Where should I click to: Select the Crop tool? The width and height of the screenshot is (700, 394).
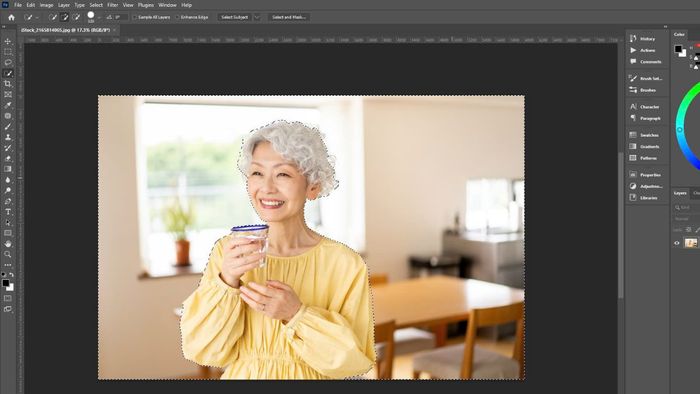pos(8,84)
